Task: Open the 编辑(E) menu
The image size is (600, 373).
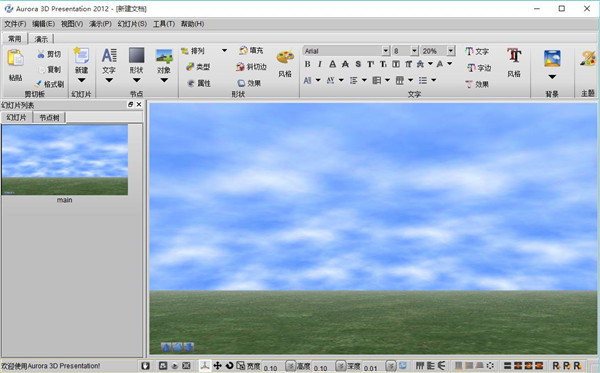Action: tap(43, 24)
